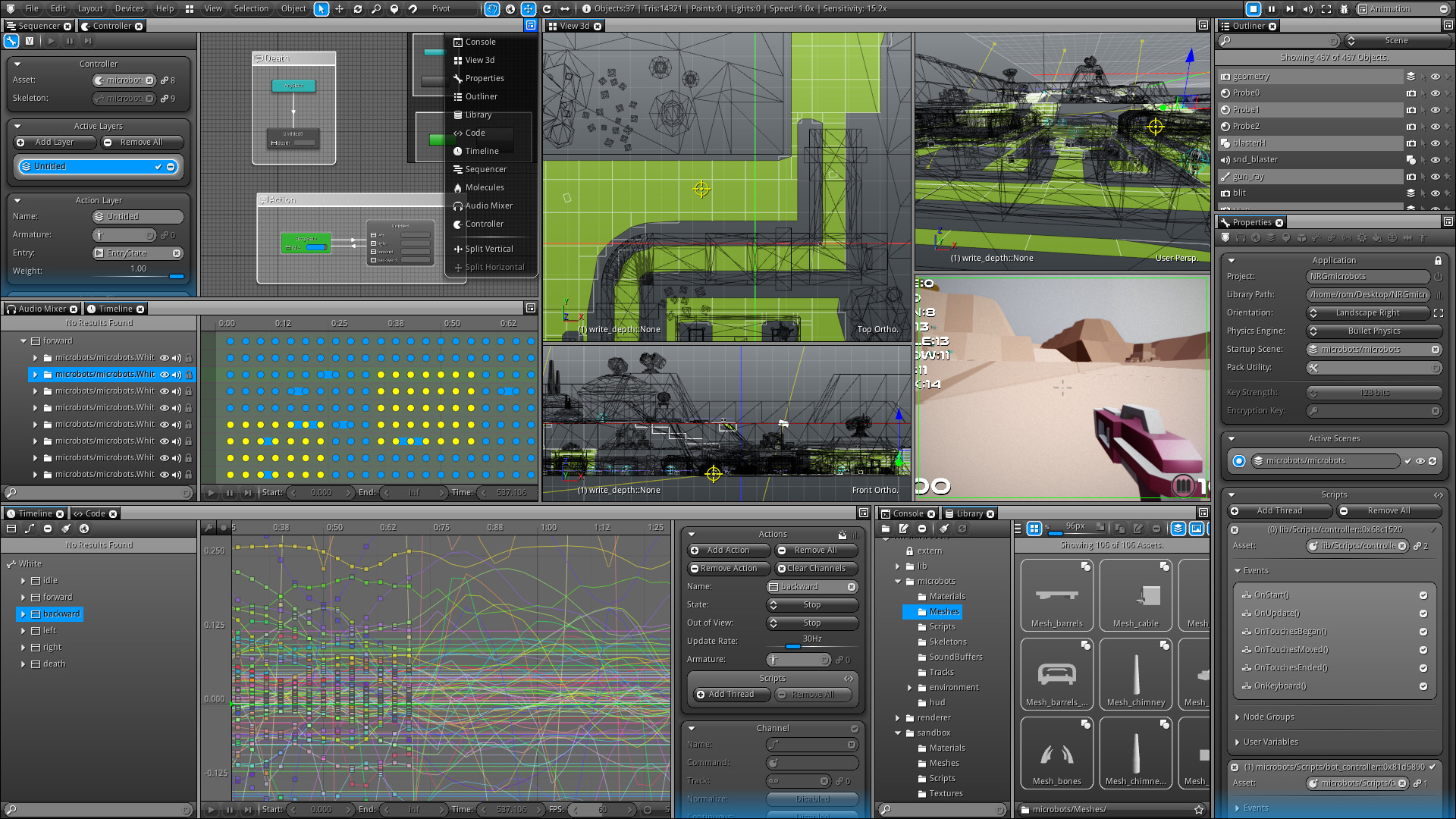Image resolution: width=1456 pixels, height=819 pixels.
Task: Activate the grid view icon in the asset browser
Action: [1034, 529]
